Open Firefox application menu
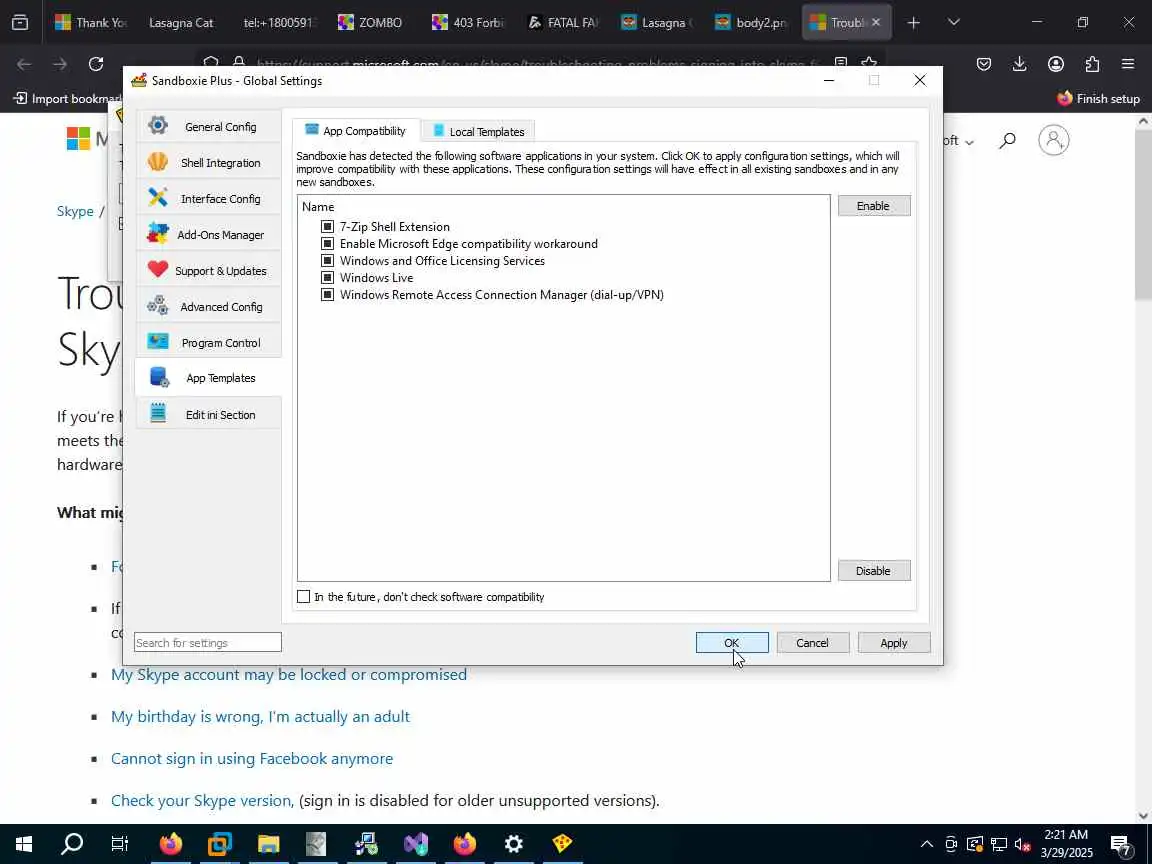The width and height of the screenshot is (1152, 864). pos(1128,64)
